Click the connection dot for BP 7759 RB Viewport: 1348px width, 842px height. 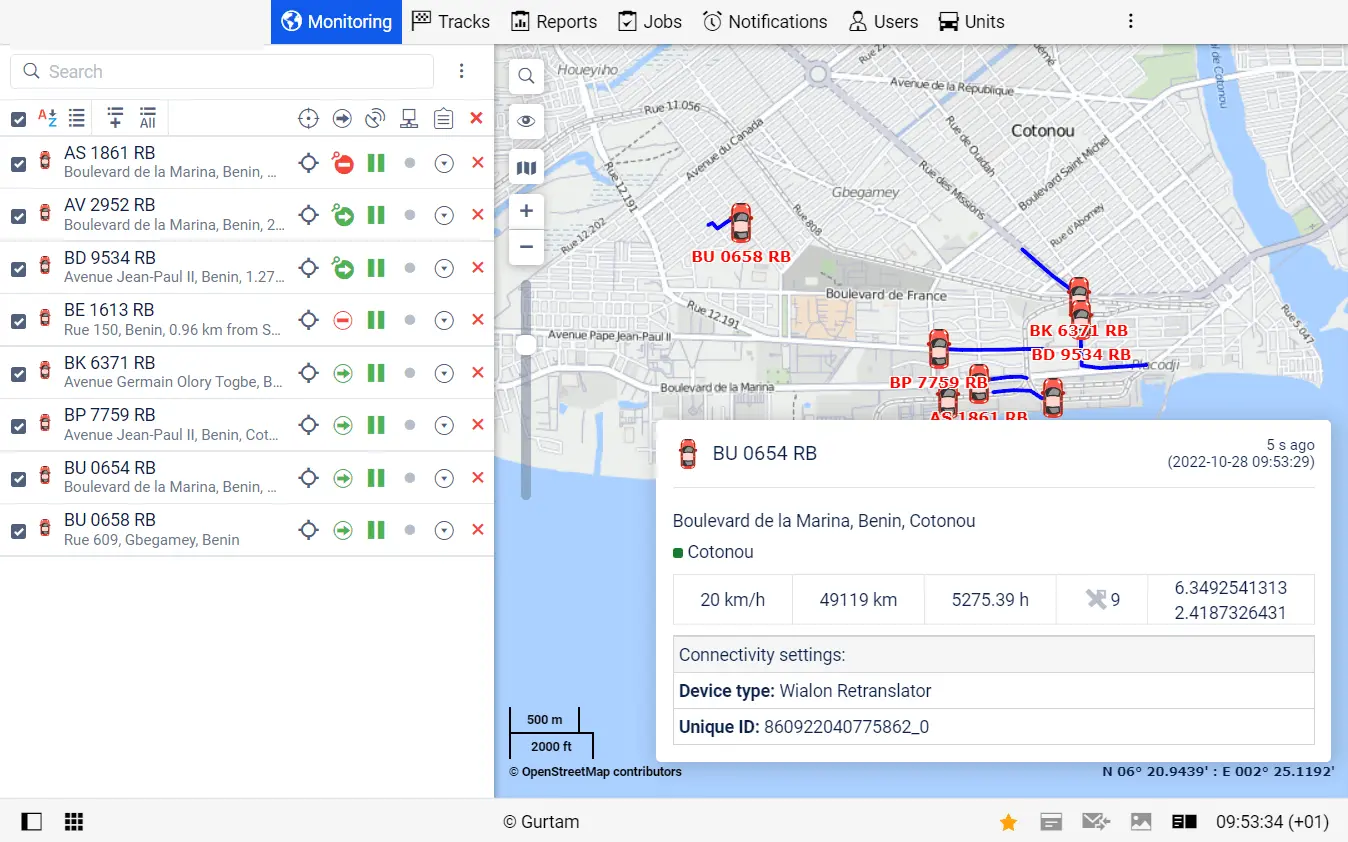click(410, 425)
